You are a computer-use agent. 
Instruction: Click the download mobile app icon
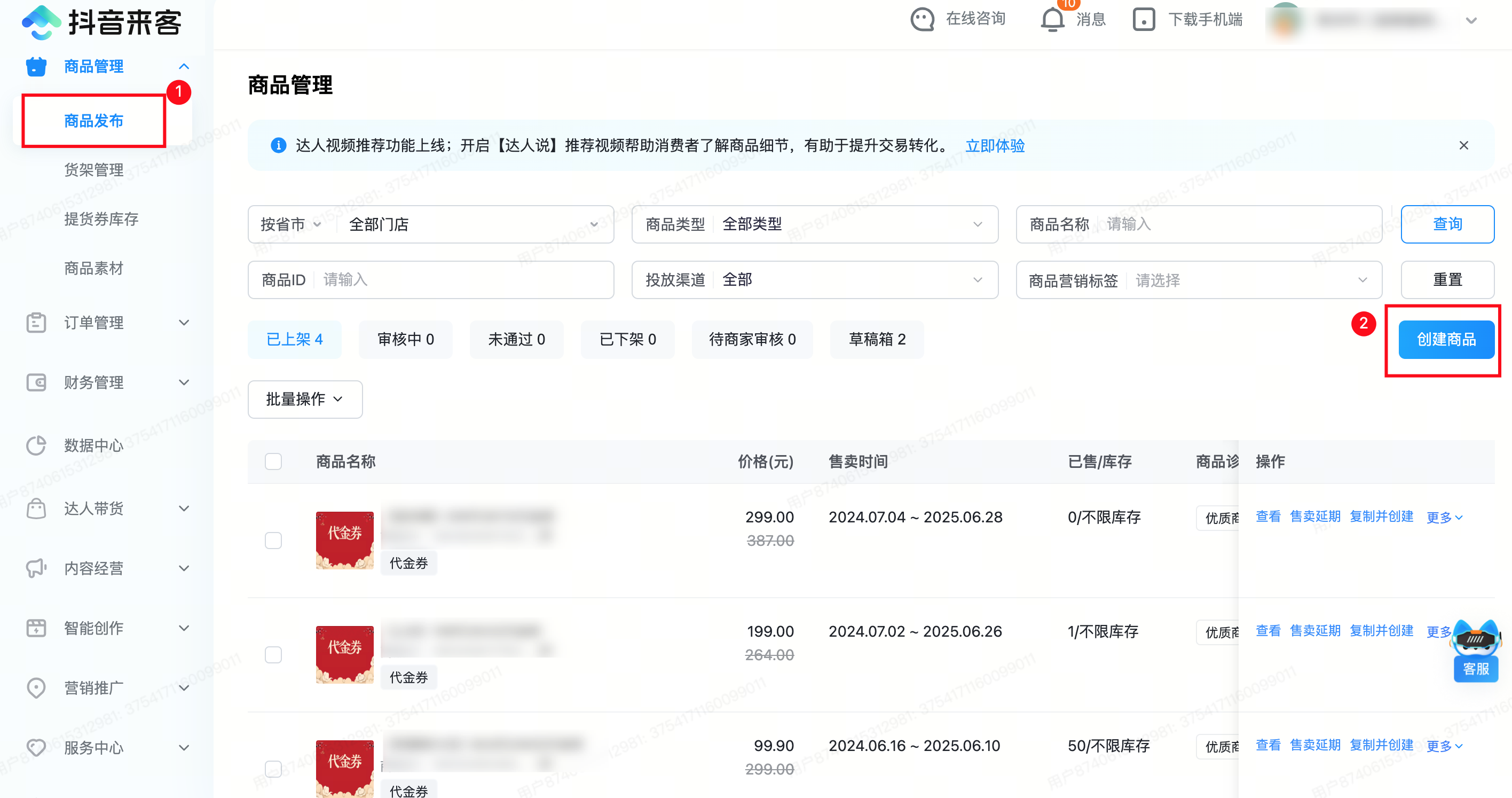click(1144, 19)
